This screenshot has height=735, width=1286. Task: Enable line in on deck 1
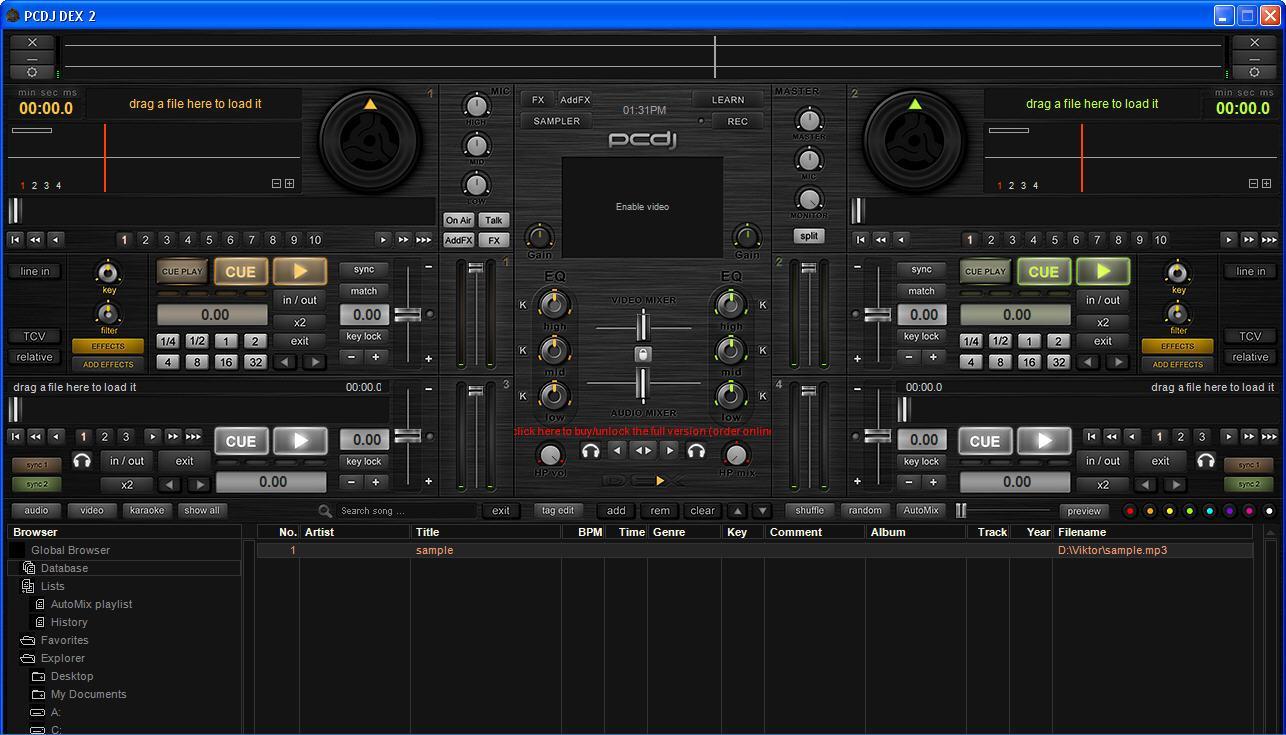(35, 272)
